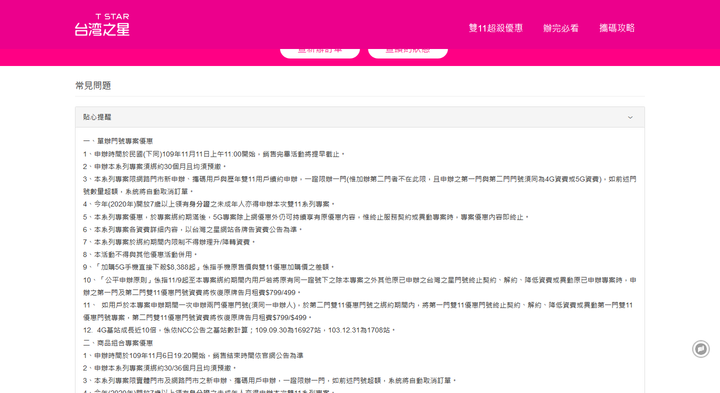720x393 pixels.
Task: Click item 4 今年(2020年)開放7歲以上 under section 一
Action: click(x=209, y=204)
